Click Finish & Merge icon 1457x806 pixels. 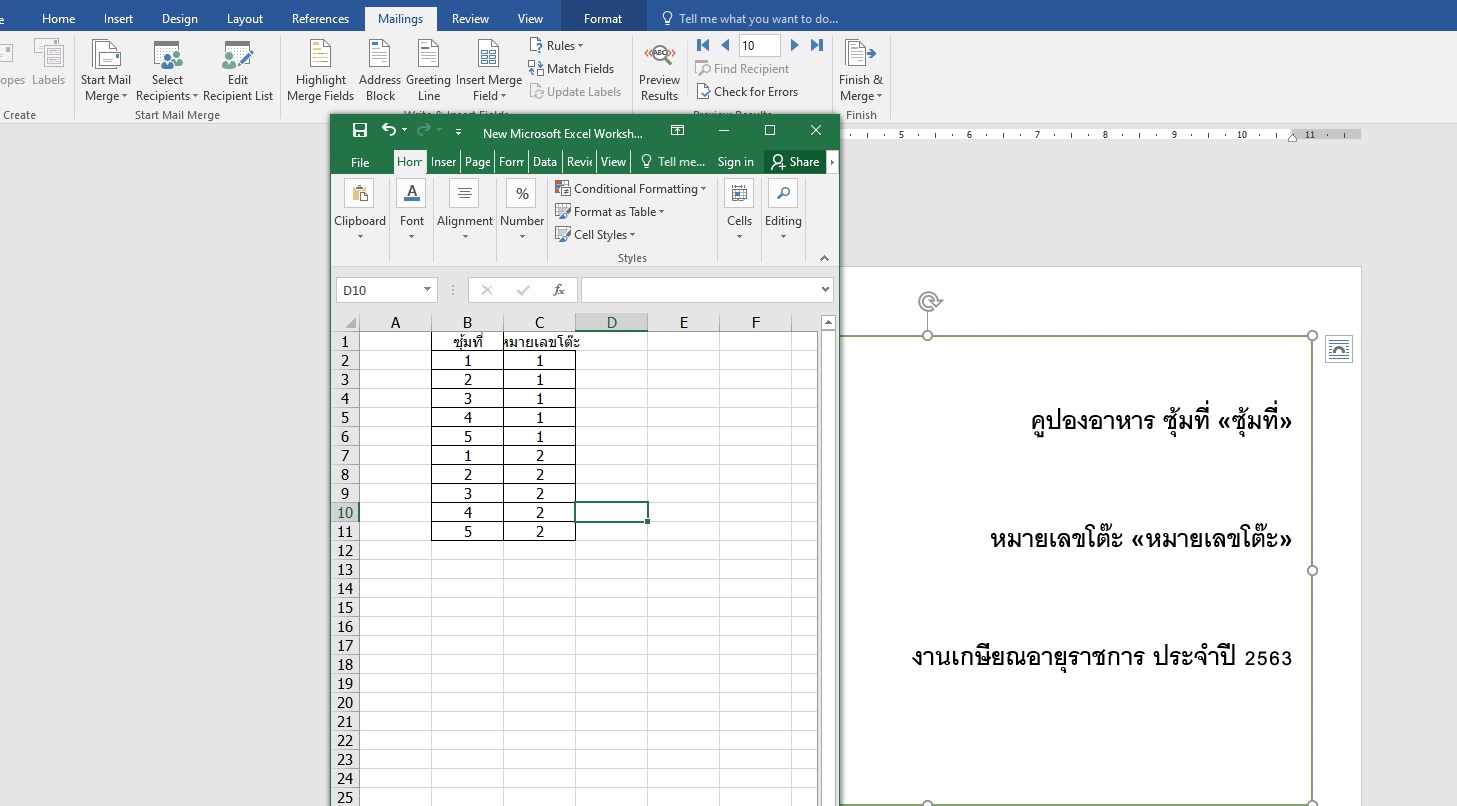[860, 55]
